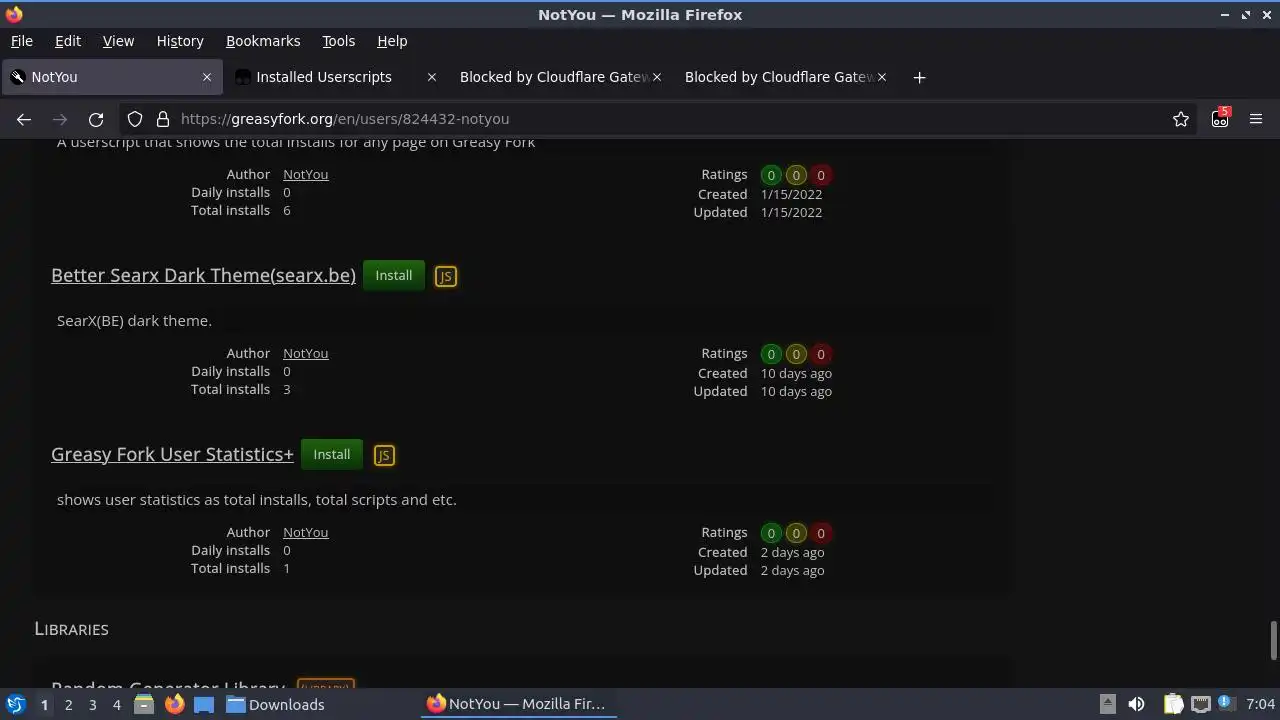Screen dimensions: 1280x720
Task: Open the tracking protection shield icon
Action: click(135, 119)
